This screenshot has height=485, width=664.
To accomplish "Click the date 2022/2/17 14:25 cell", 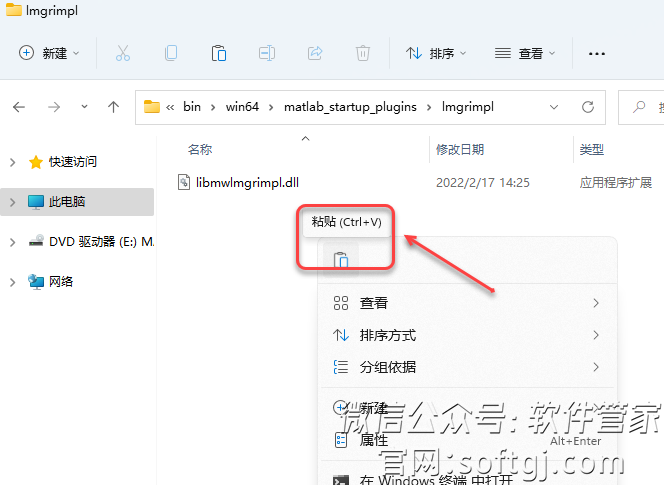I will pos(483,183).
